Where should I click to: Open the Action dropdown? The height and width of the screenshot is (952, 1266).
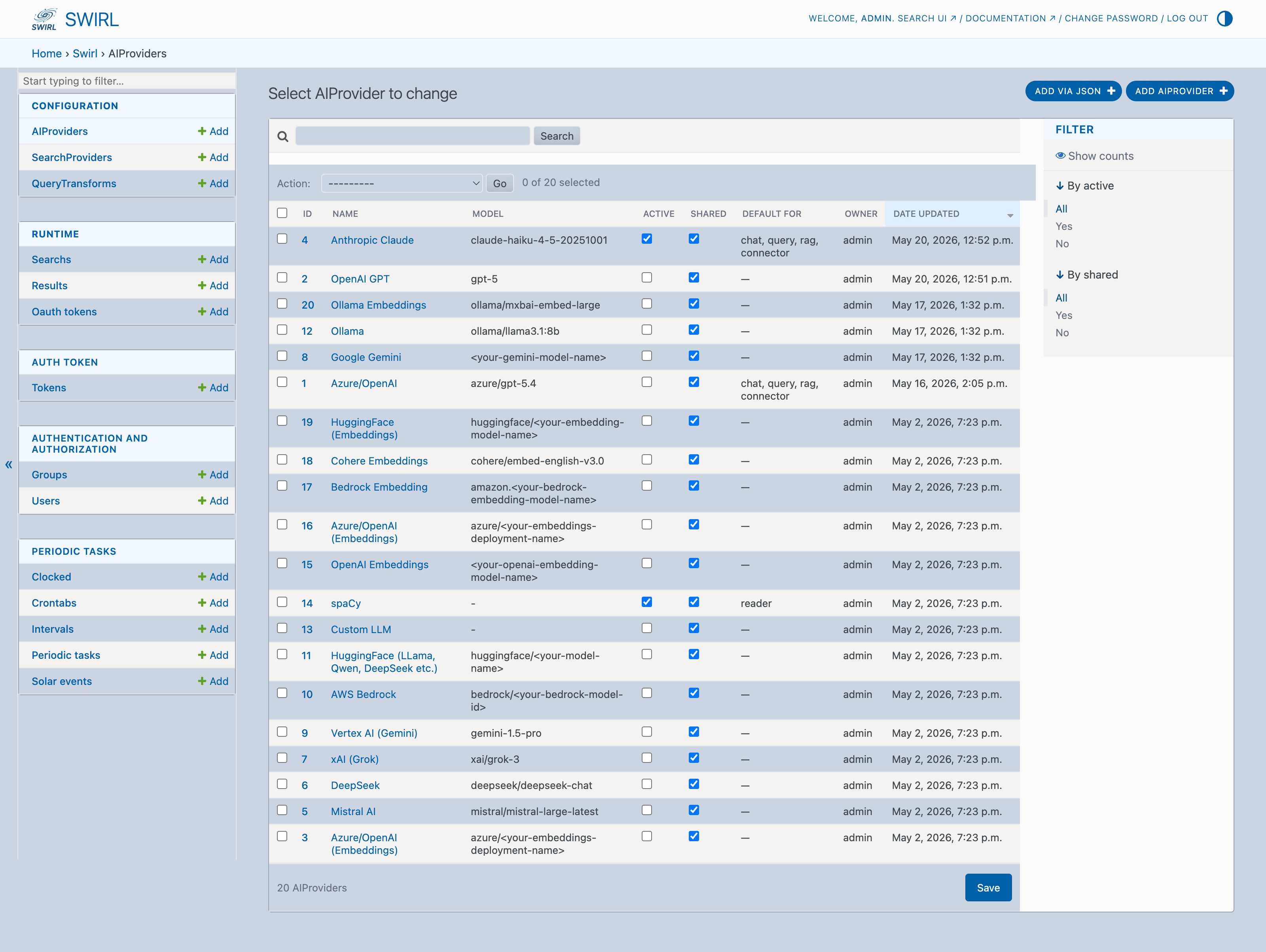pos(402,183)
